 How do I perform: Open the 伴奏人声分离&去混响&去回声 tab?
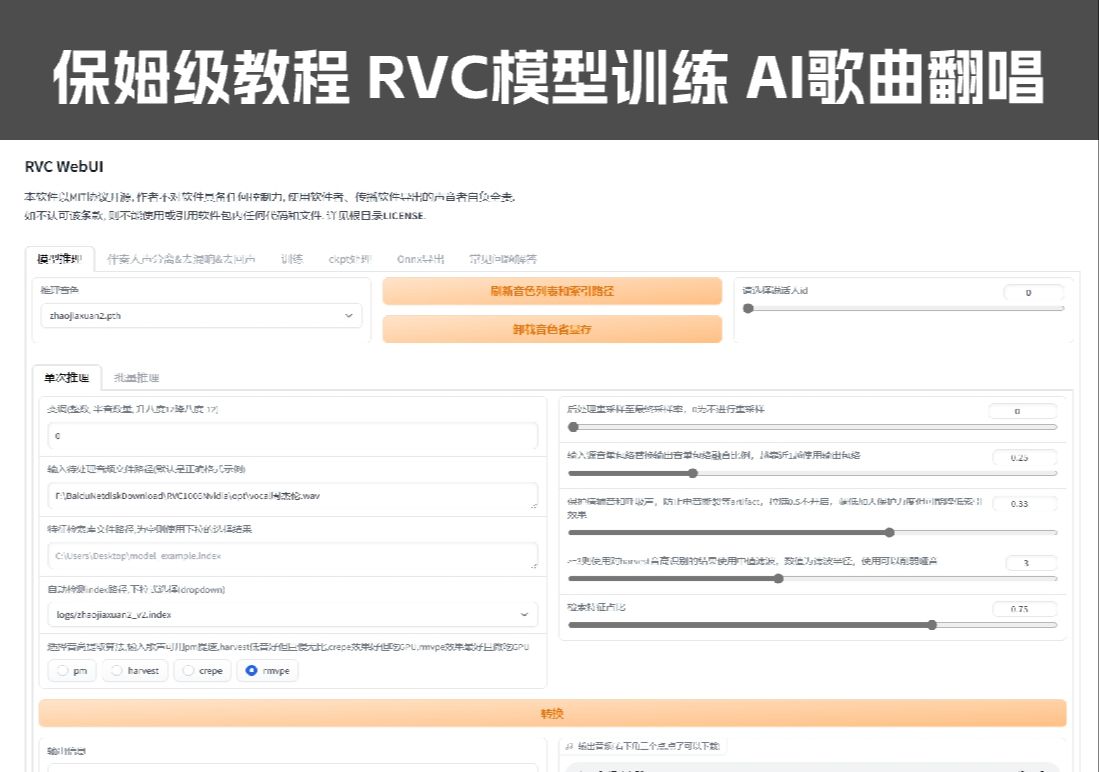pos(181,259)
